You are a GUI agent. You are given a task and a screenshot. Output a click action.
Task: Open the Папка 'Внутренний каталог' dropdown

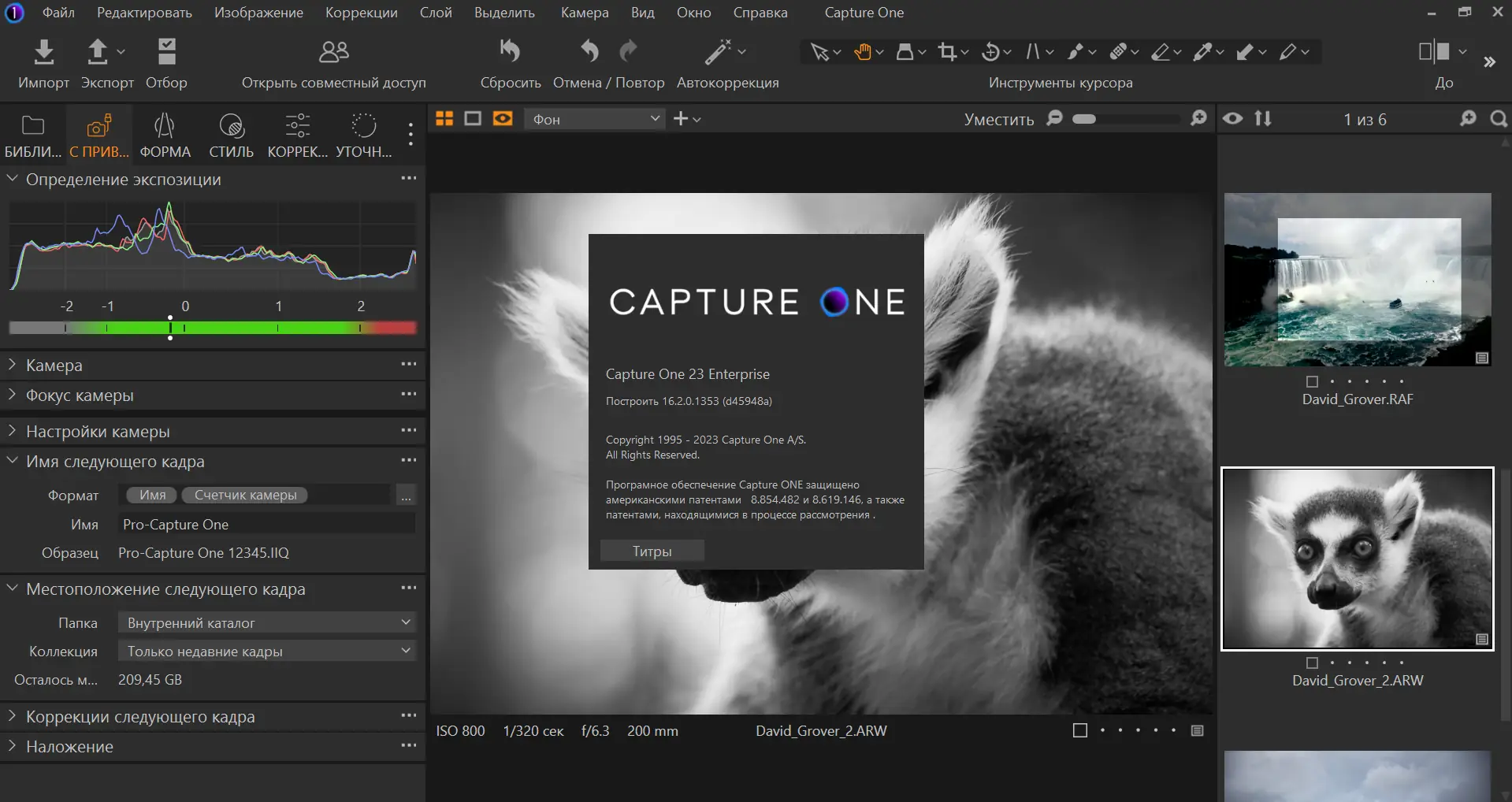[267, 622]
